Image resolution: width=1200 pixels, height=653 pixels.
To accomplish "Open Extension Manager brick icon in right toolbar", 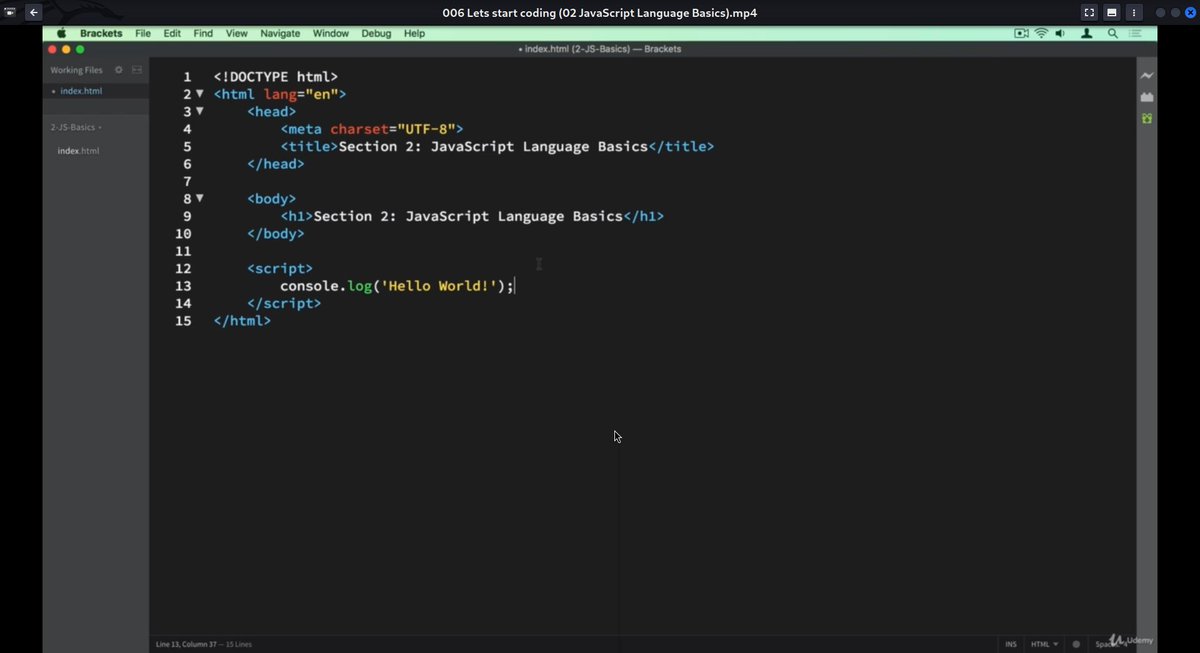I will tap(1147, 97).
